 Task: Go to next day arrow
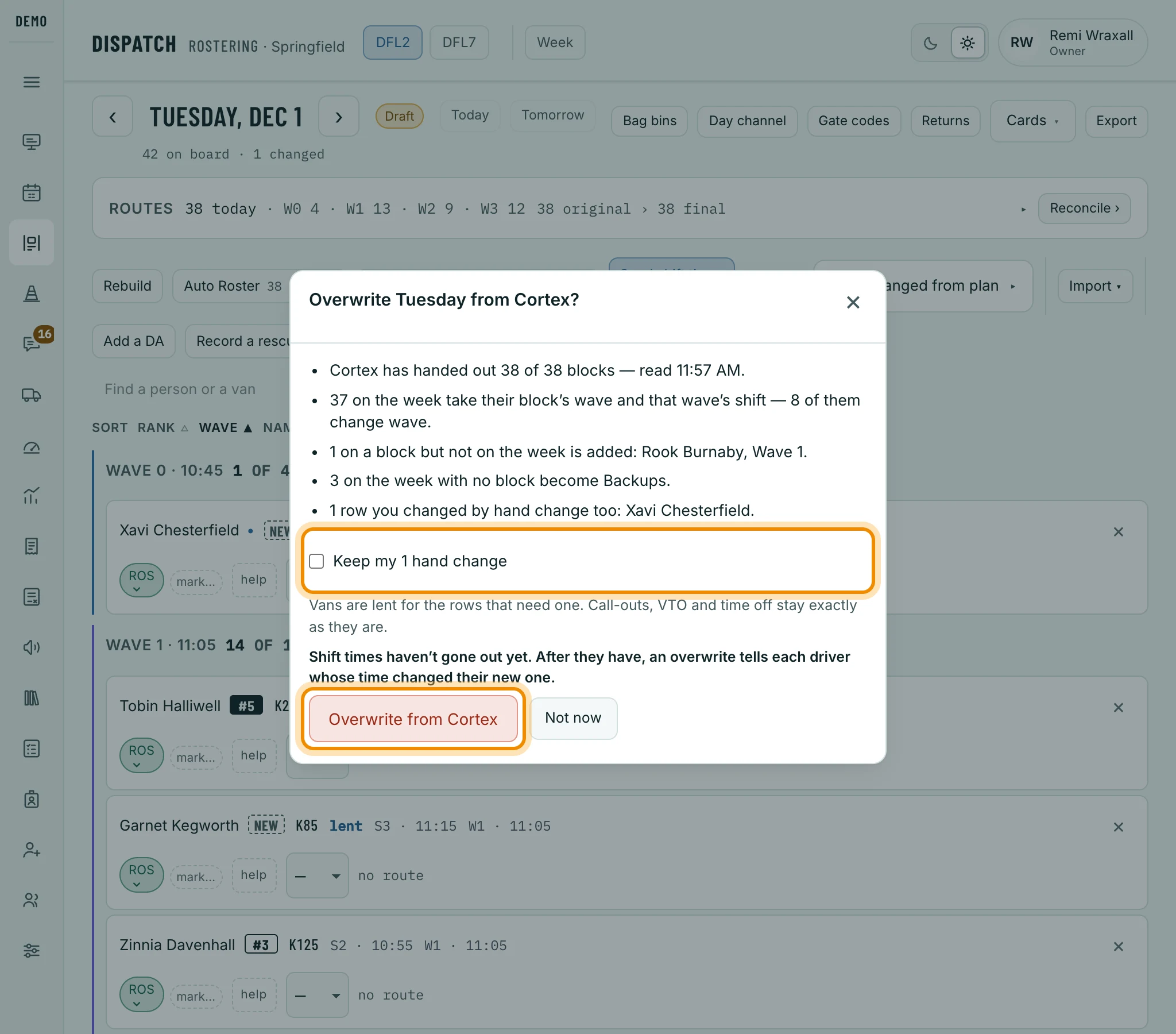(x=339, y=117)
